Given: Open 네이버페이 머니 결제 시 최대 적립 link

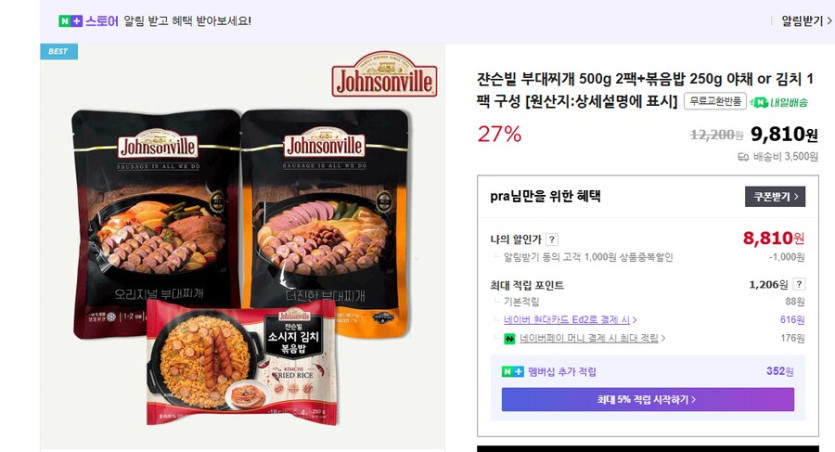Looking at the screenshot, I should [589, 338].
